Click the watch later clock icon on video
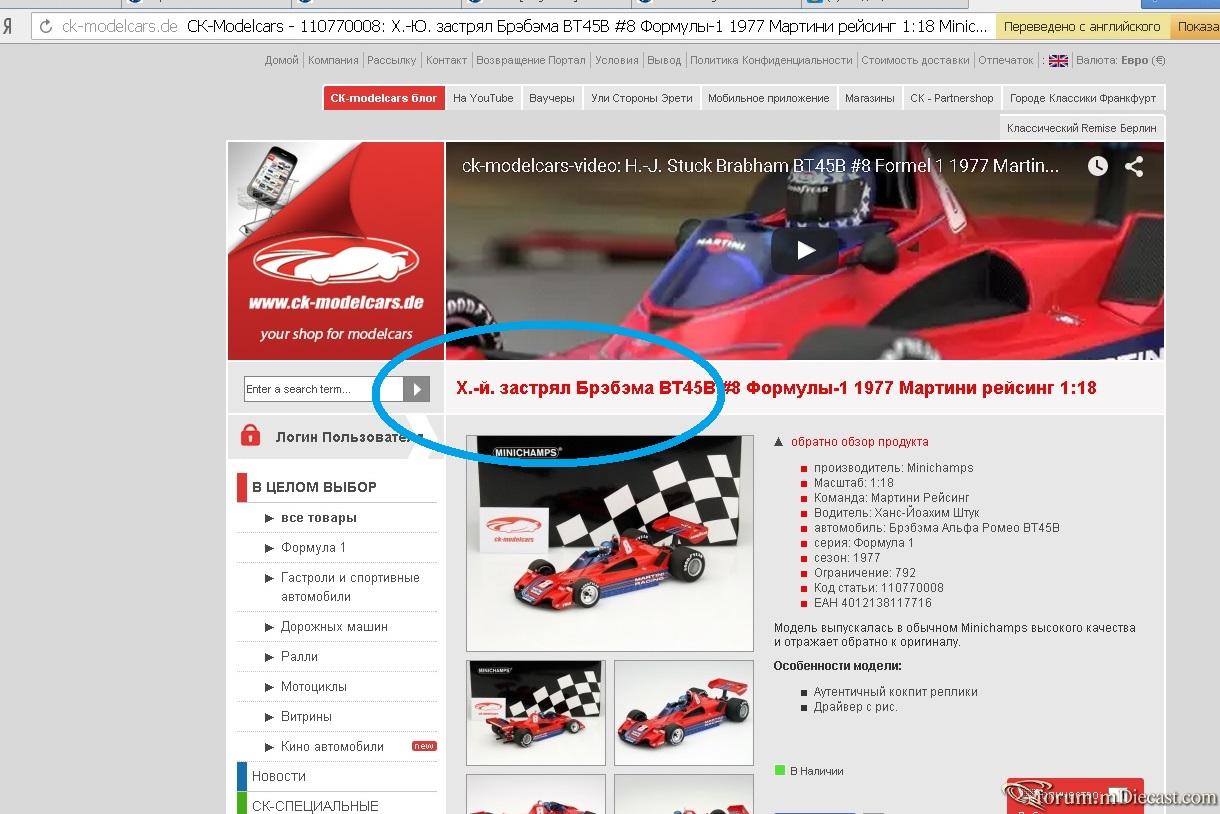This screenshot has height=814, width=1220. 1098,166
